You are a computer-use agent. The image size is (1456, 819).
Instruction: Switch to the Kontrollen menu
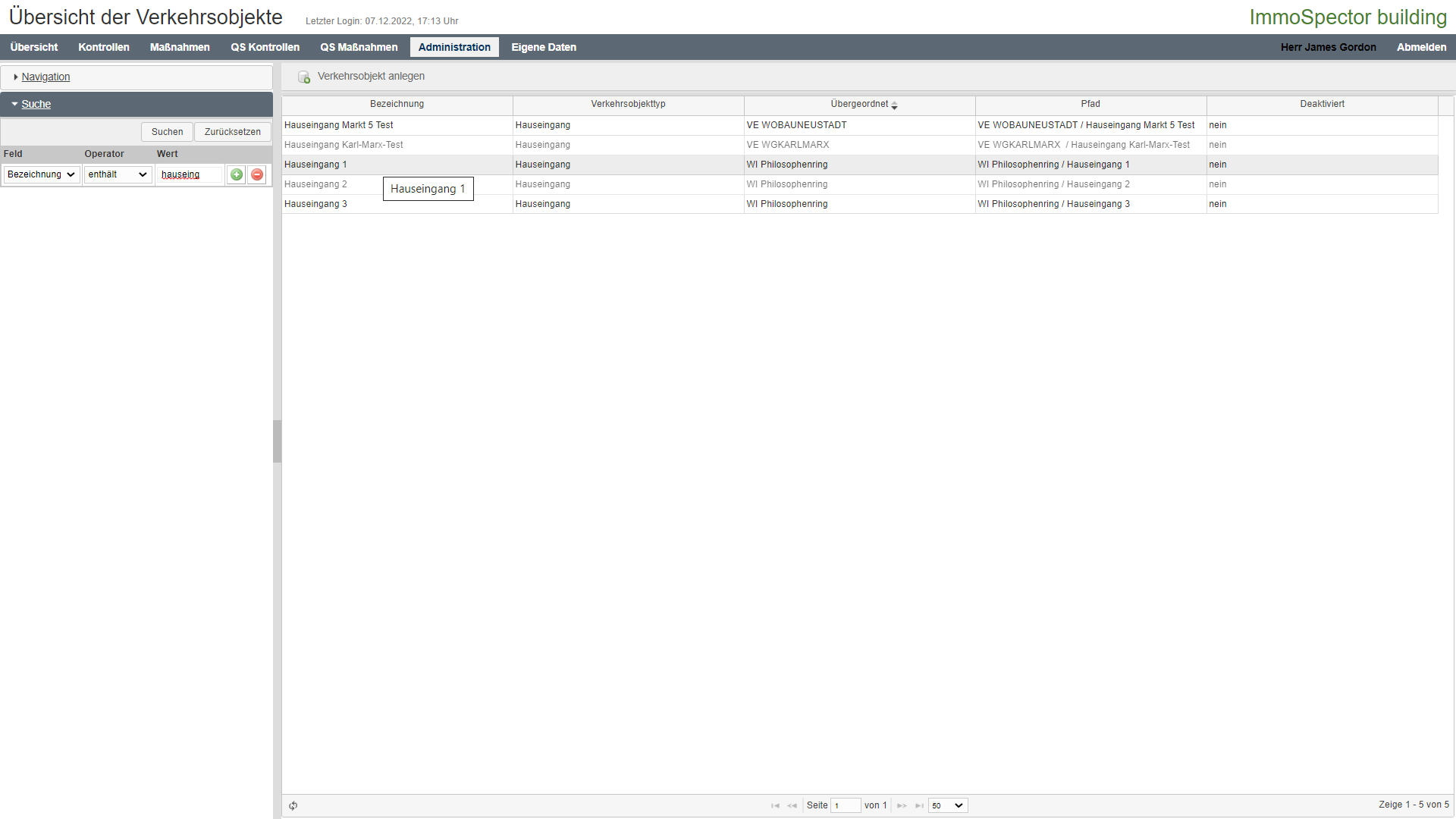point(104,47)
